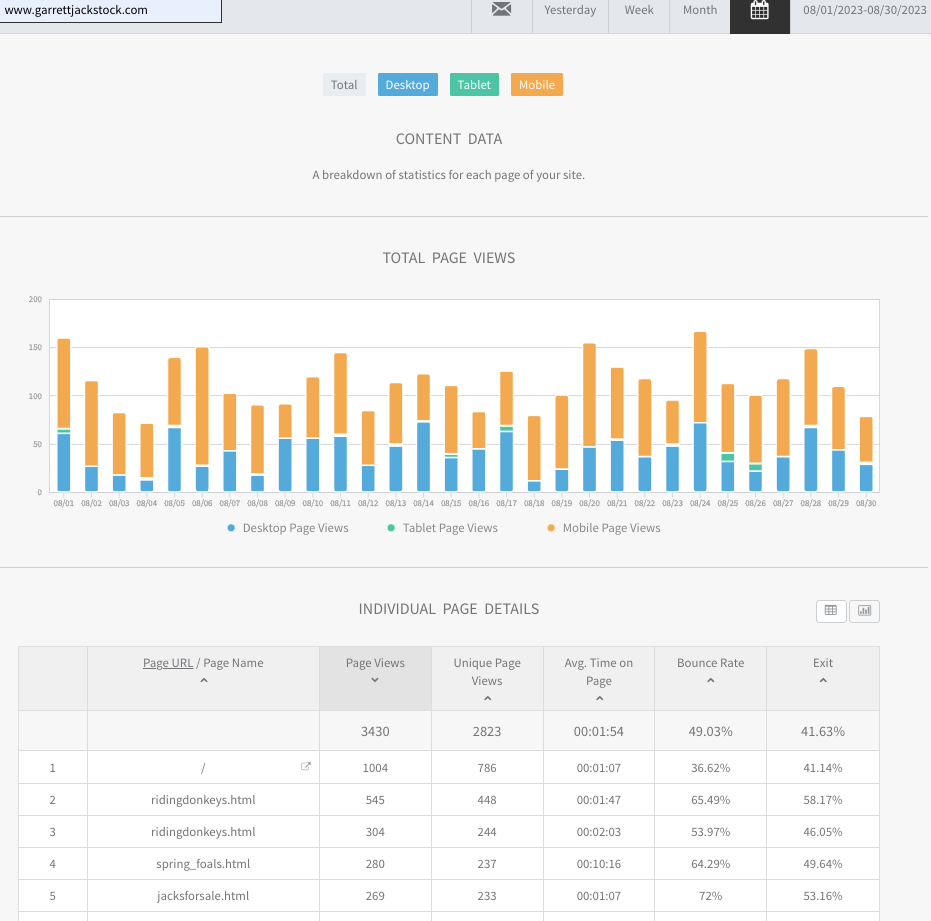Viewport: 931px width, 921px height.
Task: Click the email report envelope icon
Action: tap(501, 10)
